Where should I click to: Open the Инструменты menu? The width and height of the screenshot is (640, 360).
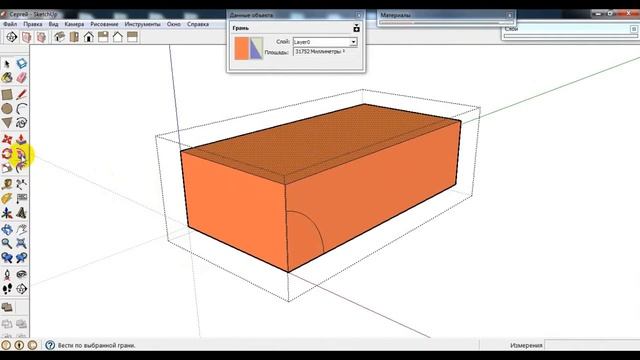pos(142,24)
